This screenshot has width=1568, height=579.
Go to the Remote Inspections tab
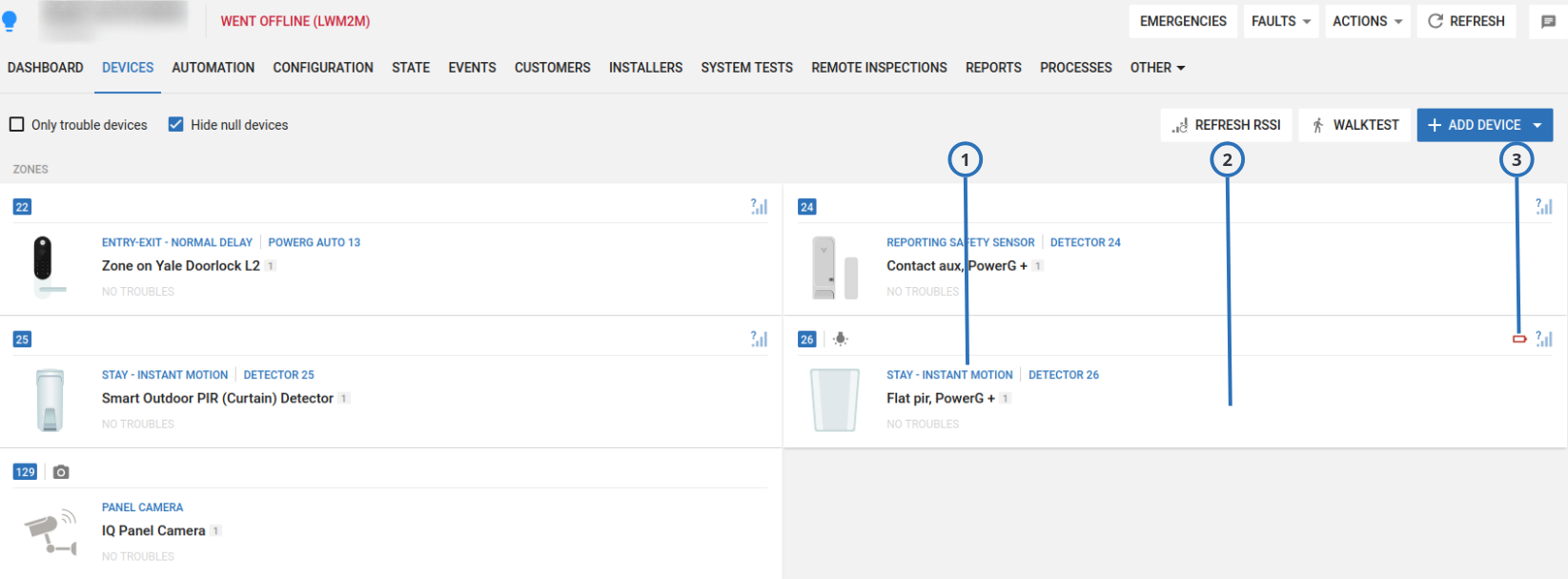[879, 68]
